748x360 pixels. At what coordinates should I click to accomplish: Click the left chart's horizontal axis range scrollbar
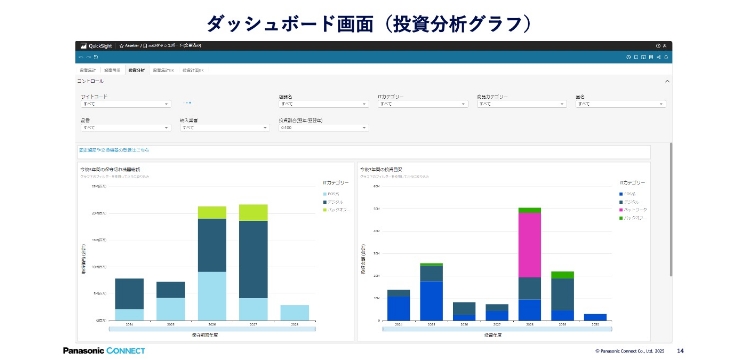pos(212,329)
